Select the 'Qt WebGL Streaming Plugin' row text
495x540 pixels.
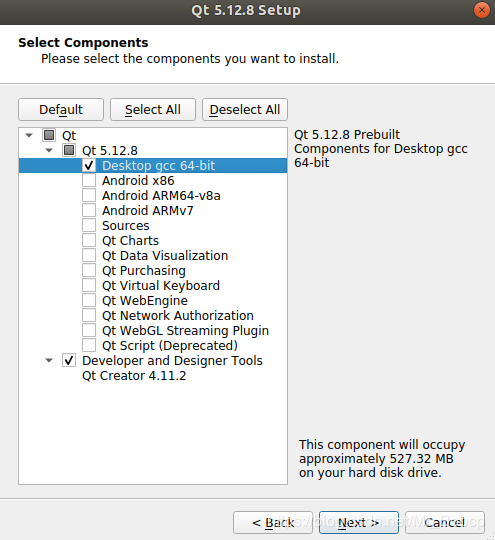click(x=185, y=331)
